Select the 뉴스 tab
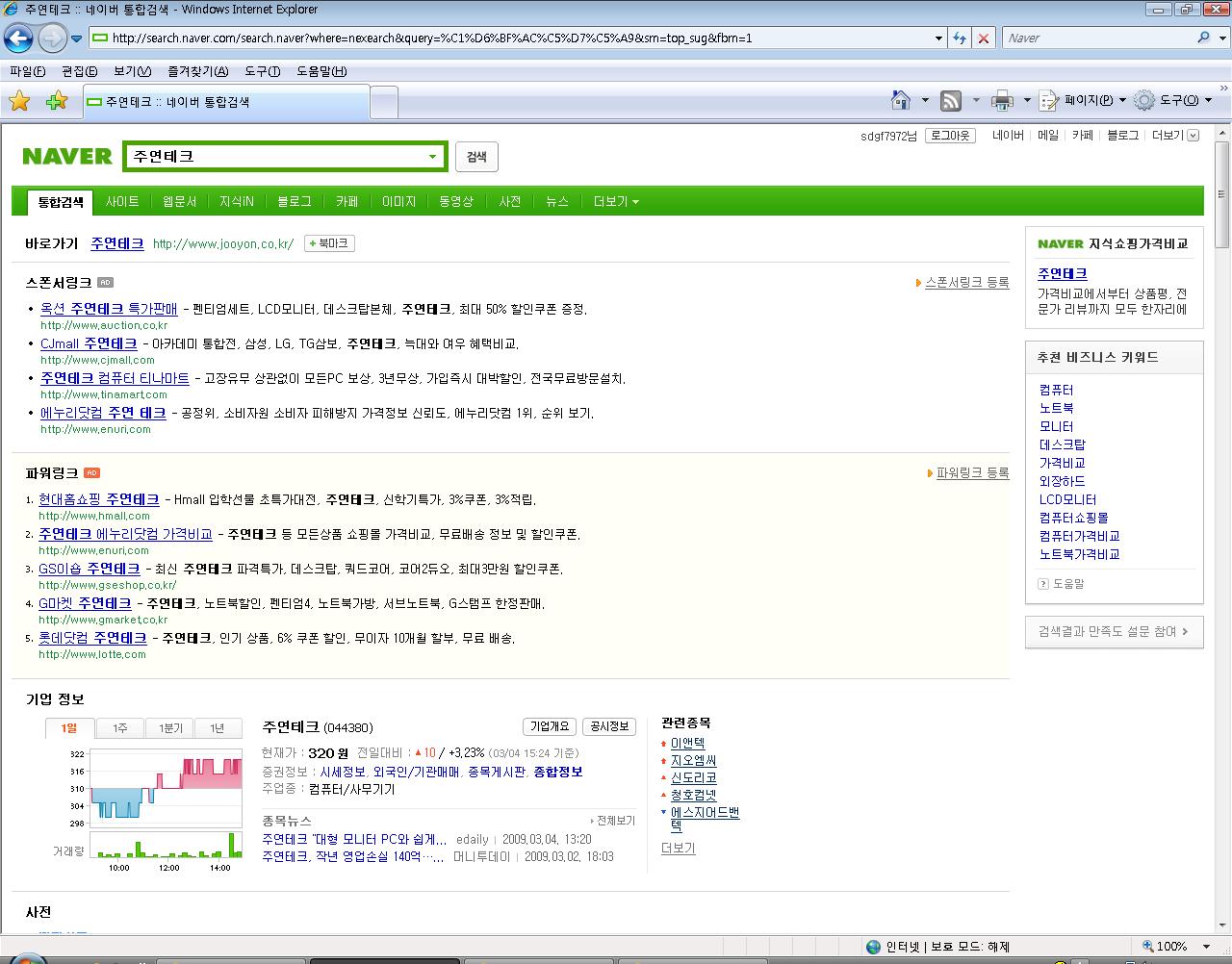The height and width of the screenshot is (964, 1232). pos(556,201)
